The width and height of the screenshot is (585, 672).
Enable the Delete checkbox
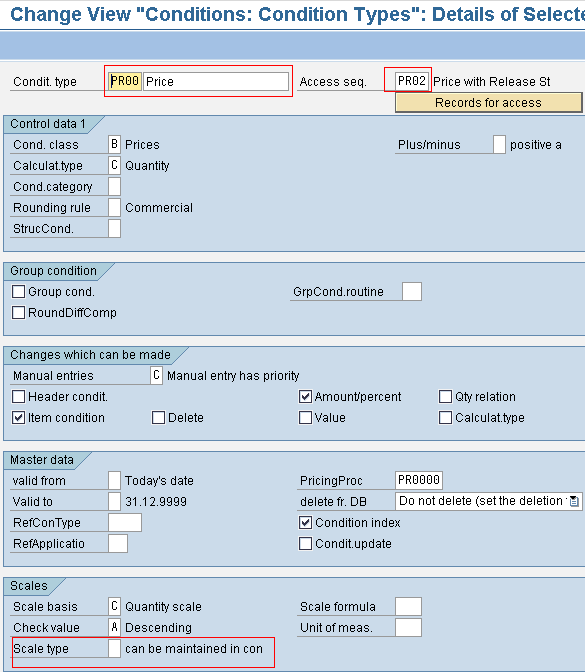[x=158, y=417]
